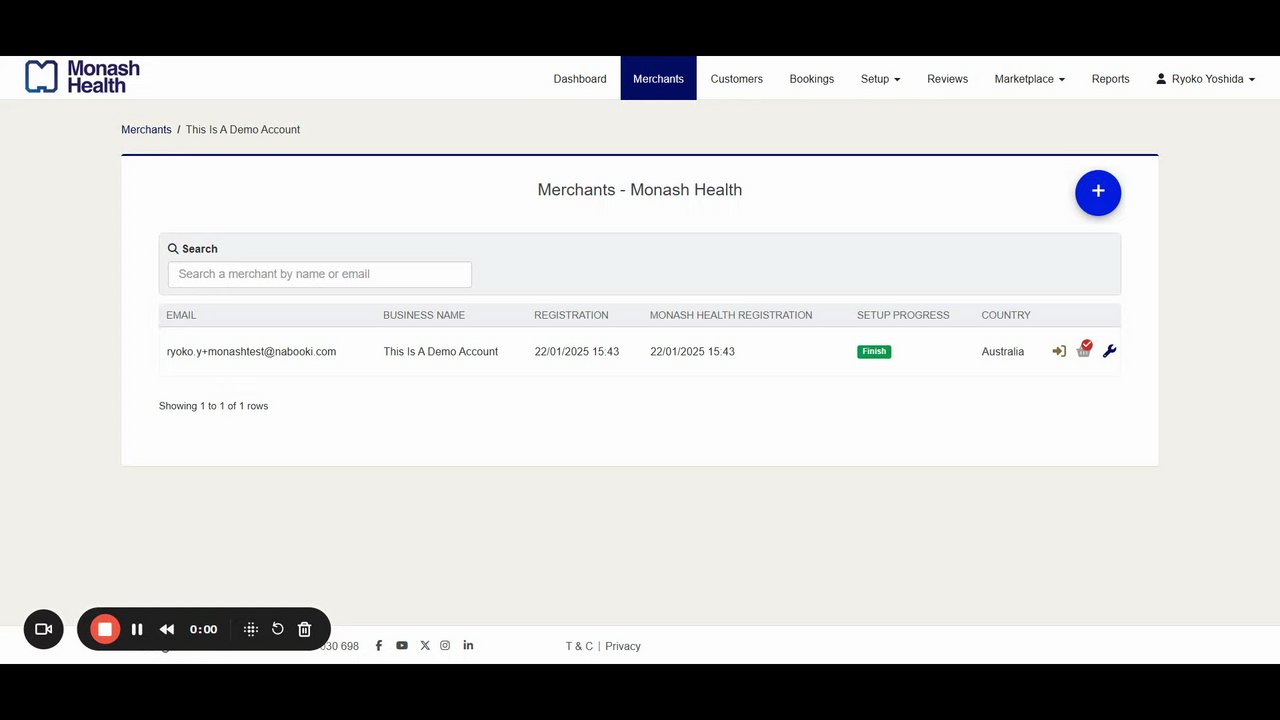
Task: Expand the Setup dropdown menu
Action: click(x=880, y=78)
